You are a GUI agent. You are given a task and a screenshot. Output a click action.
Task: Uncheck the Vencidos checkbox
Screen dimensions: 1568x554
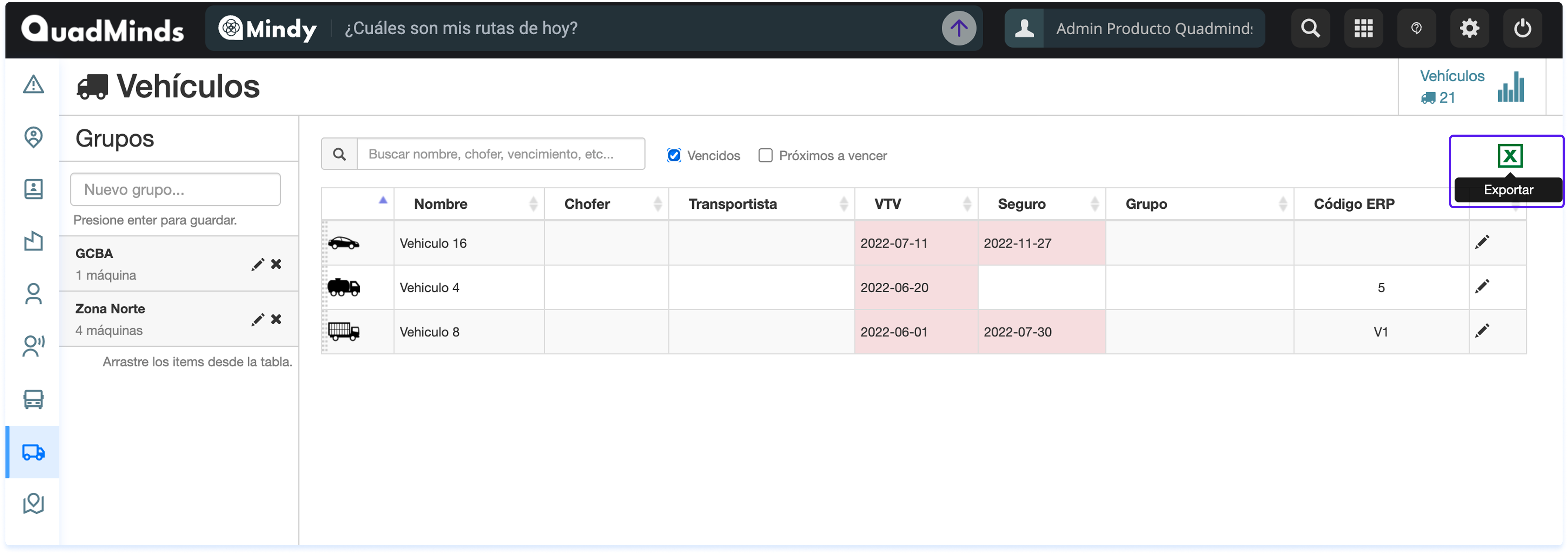pos(674,155)
